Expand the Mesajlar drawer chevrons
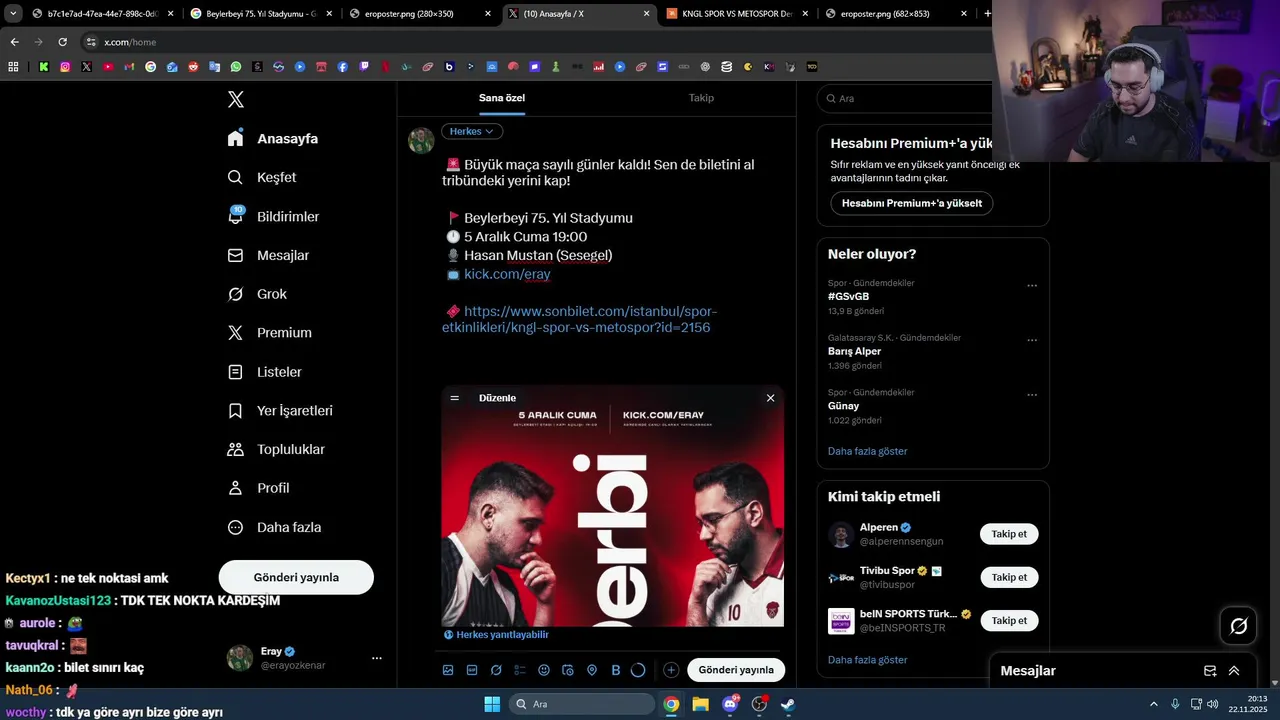This screenshot has height=720, width=1280. [x=1234, y=671]
